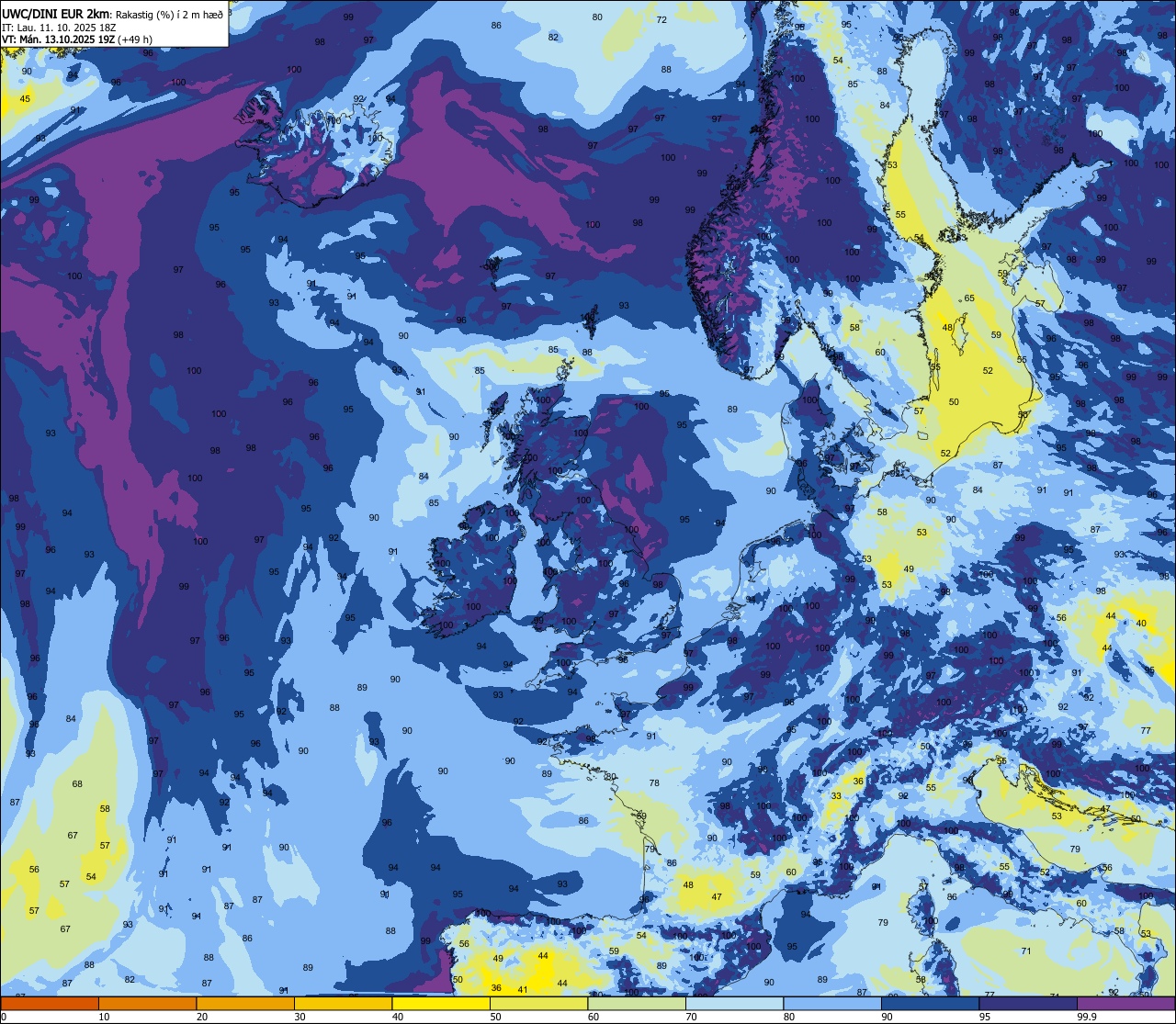1176x1024 pixels.
Task: Click the humidity value '68' in the Atlantic
Action: point(77,784)
